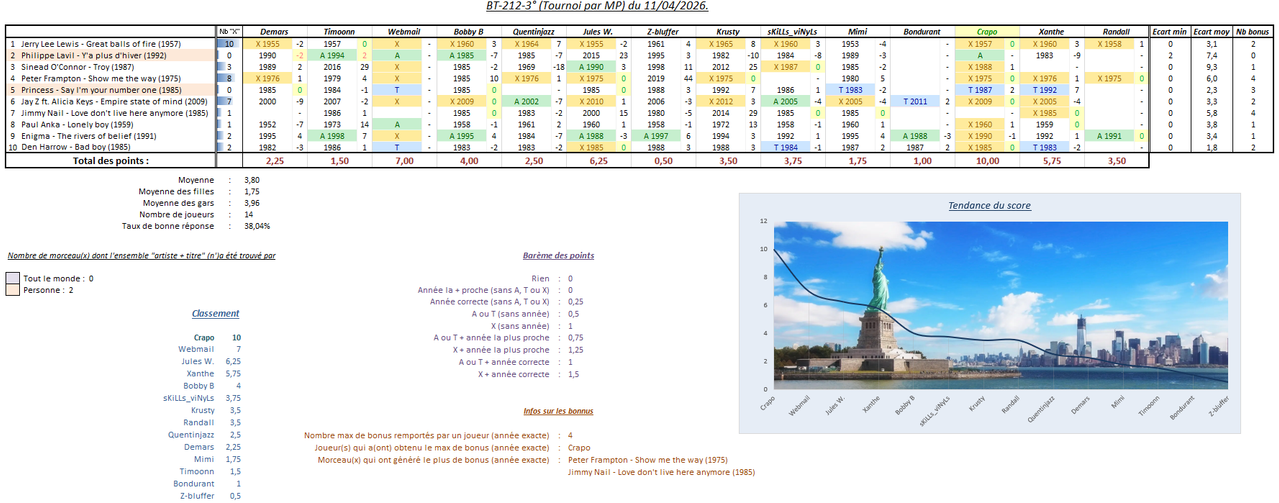The image size is (1279, 503).
Task: Select the Crapo total "10,00" in totals row
Action: (x=986, y=160)
